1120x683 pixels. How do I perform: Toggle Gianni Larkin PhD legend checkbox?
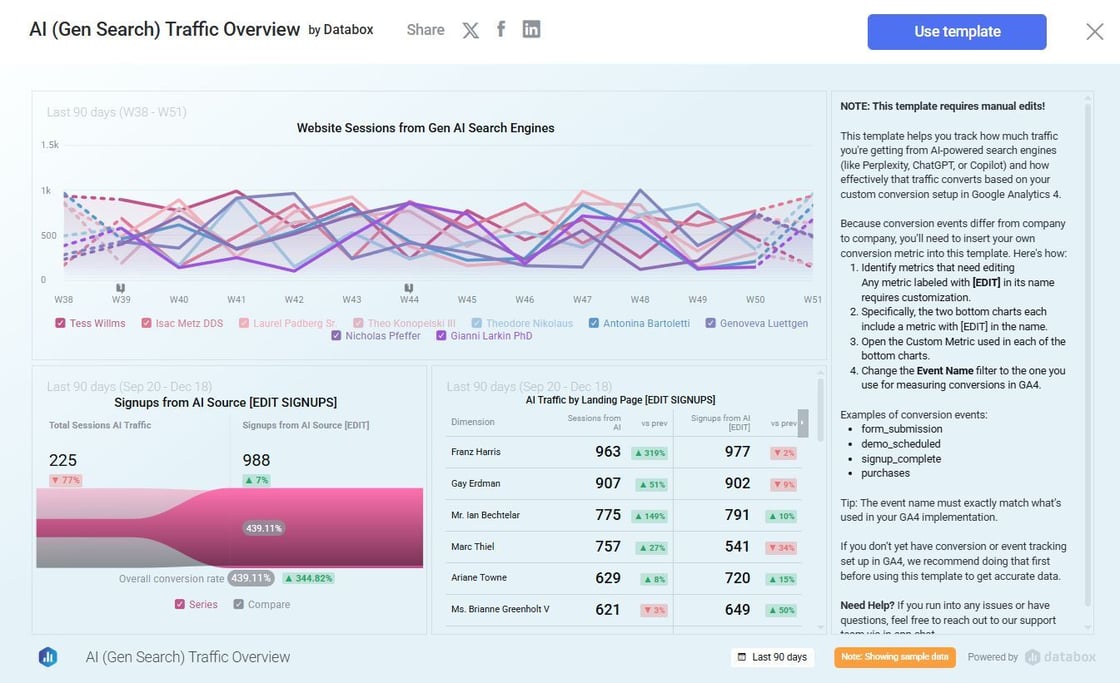click(442, 336)
